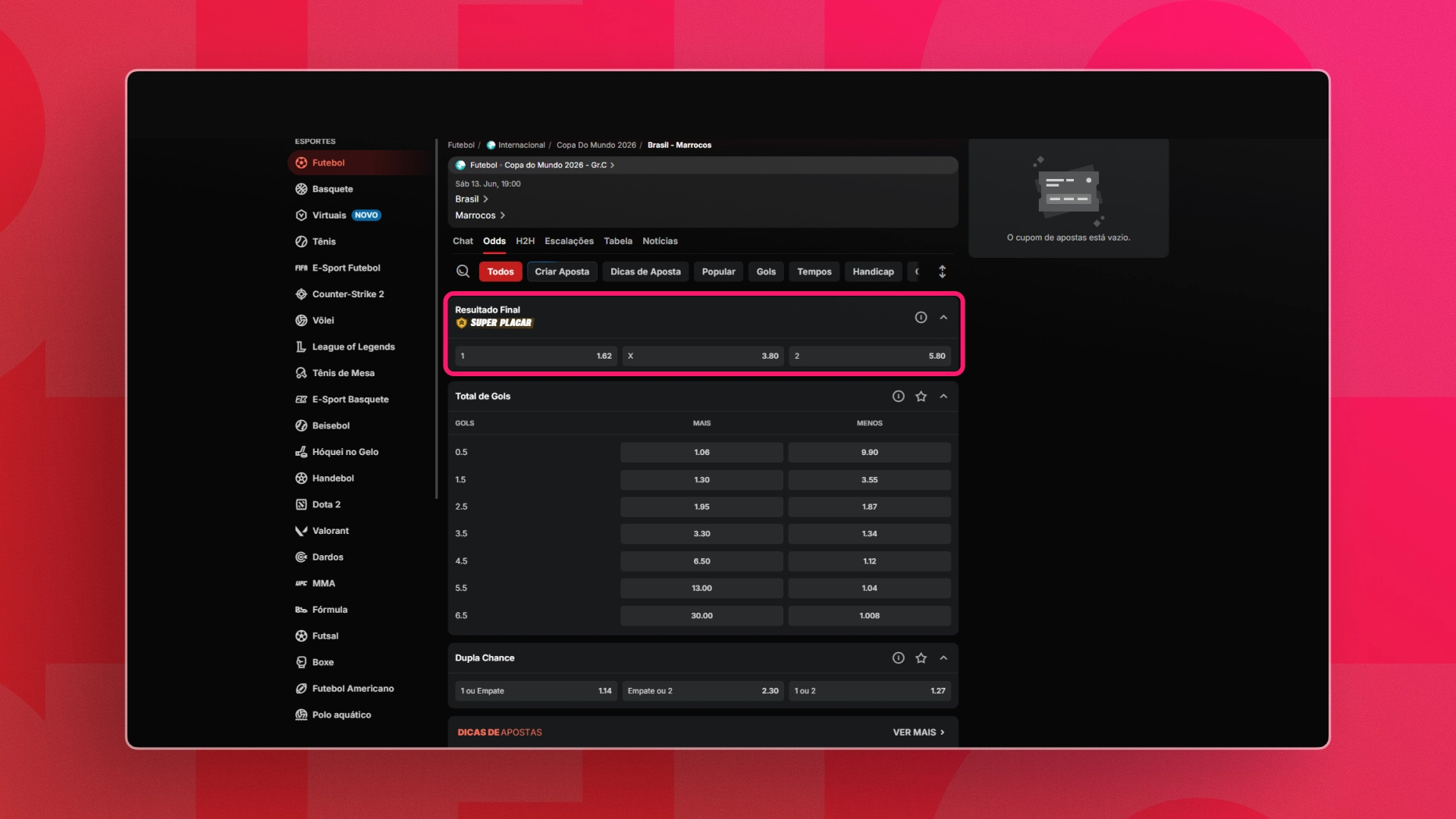1456x819 pixels.
Task: Collapse the Resultado Final section
Action: pos(943,318)
